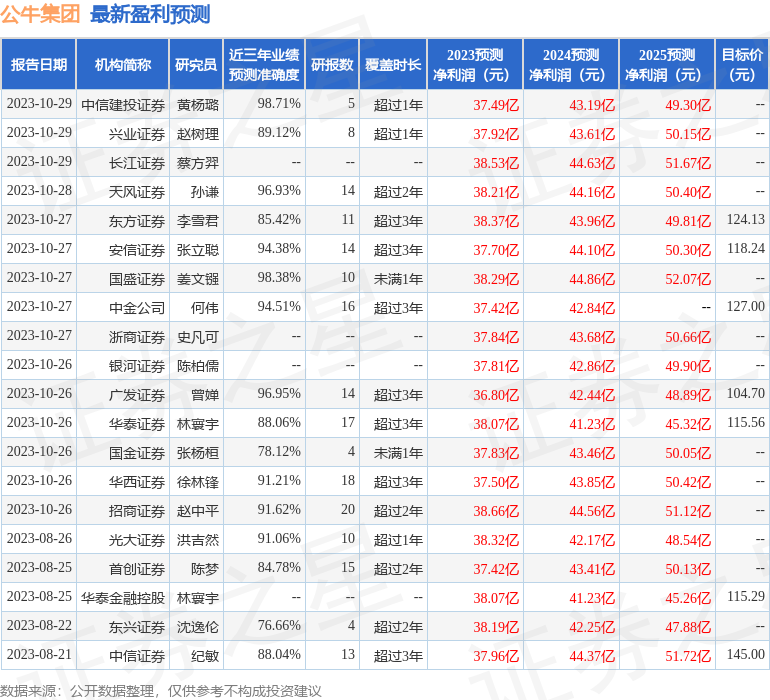Click 2024预测净利润 column header
The width and height of the screenshot is (770, 700).
pyautogui.click(x=571, y=64)
